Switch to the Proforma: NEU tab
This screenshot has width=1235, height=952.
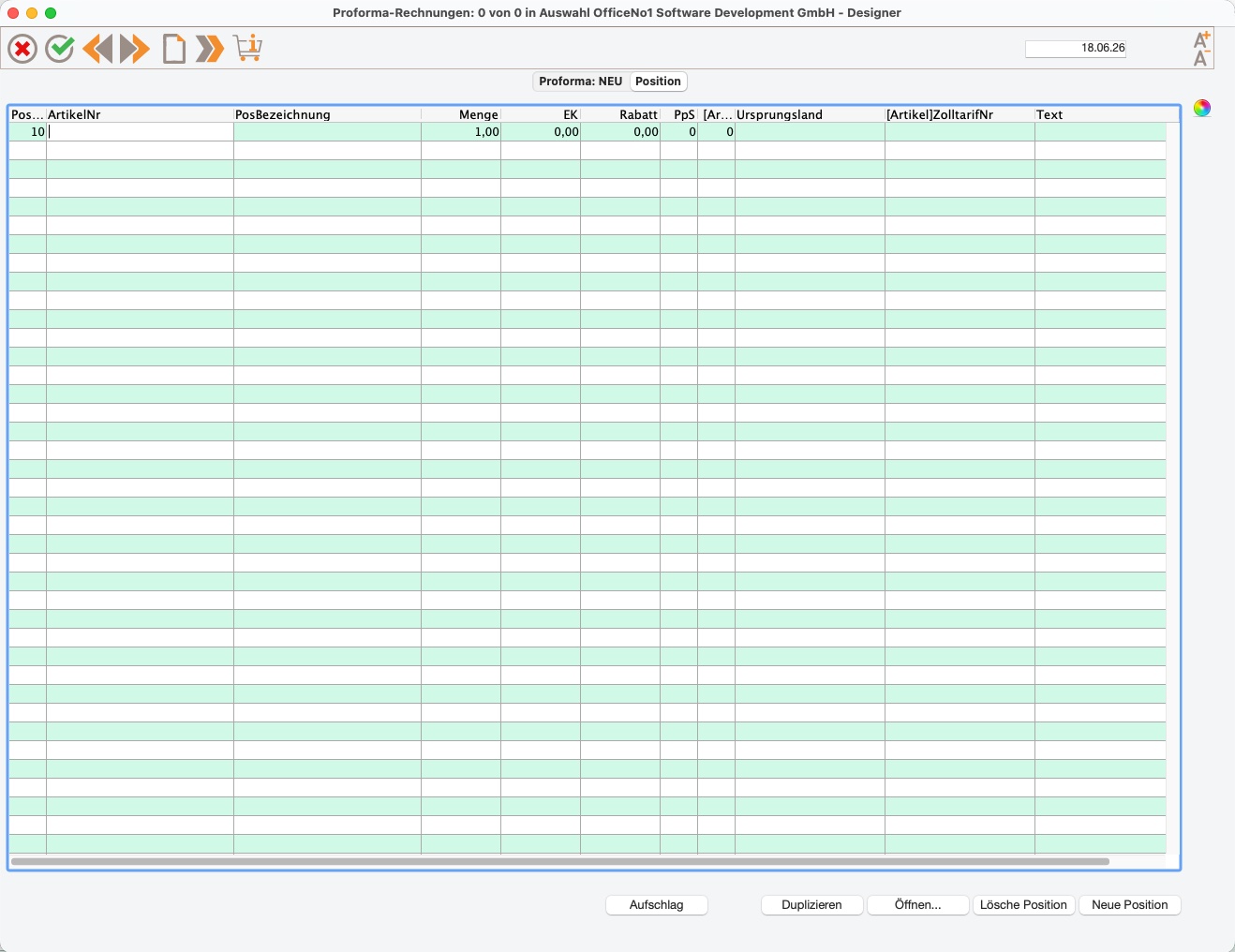pyautogui.click(x=581, y=82)
